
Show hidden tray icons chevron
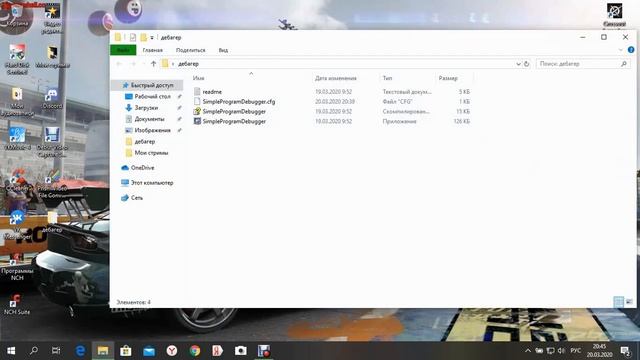[x=528, y=351]
